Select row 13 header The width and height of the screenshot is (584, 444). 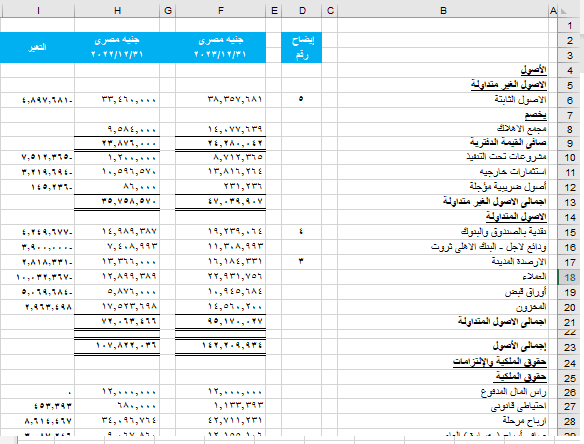(x=569, y=202)
